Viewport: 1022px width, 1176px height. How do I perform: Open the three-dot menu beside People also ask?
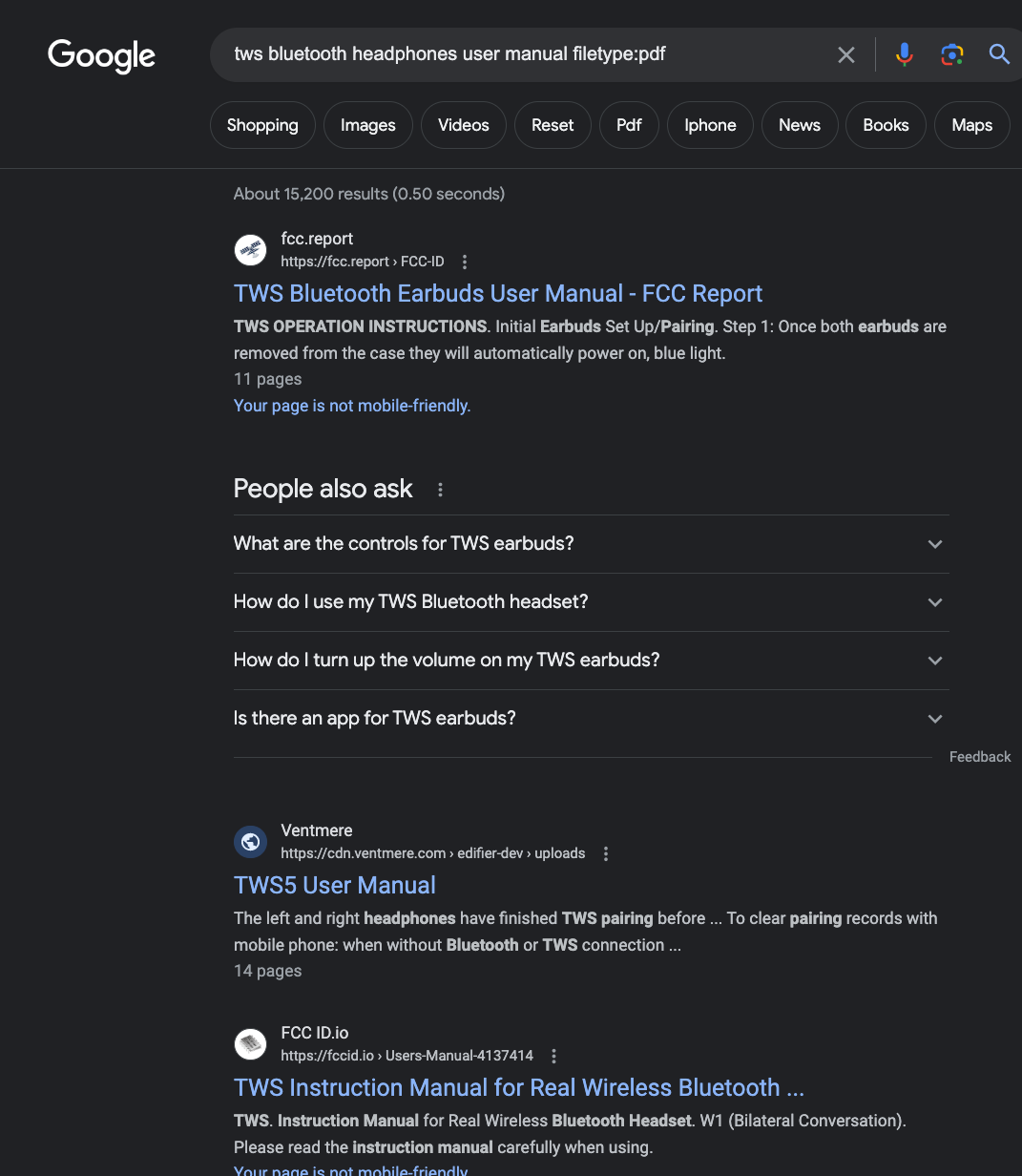click(440, 489)
